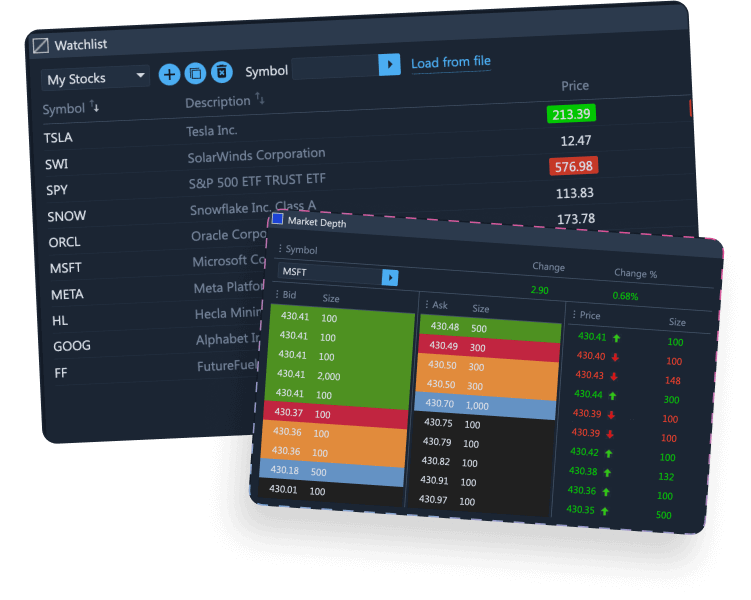Screen dimensions: 751x600
Task: Click the green 430.48 ask row
Action: pyautogui.click(x=490, y=328)
